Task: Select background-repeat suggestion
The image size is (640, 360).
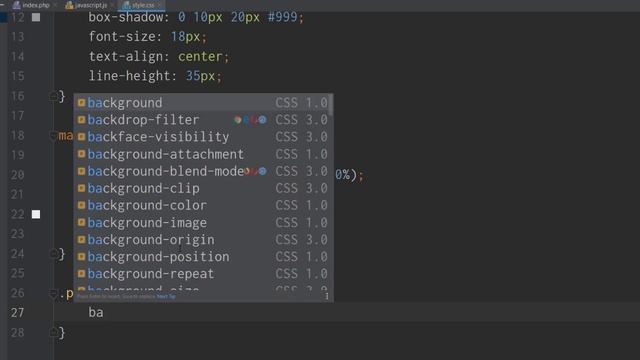Action: pyautogui.click(x=202, y=274)
